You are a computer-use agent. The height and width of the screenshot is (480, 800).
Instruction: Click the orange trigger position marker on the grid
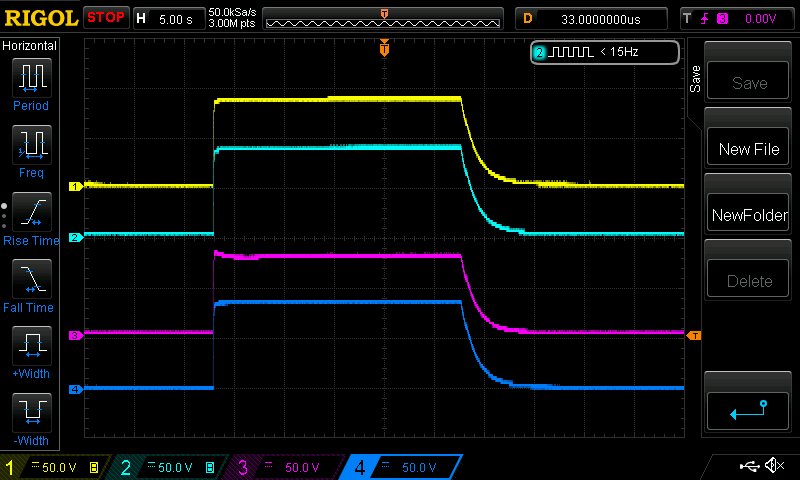click(x=385, y=48)
